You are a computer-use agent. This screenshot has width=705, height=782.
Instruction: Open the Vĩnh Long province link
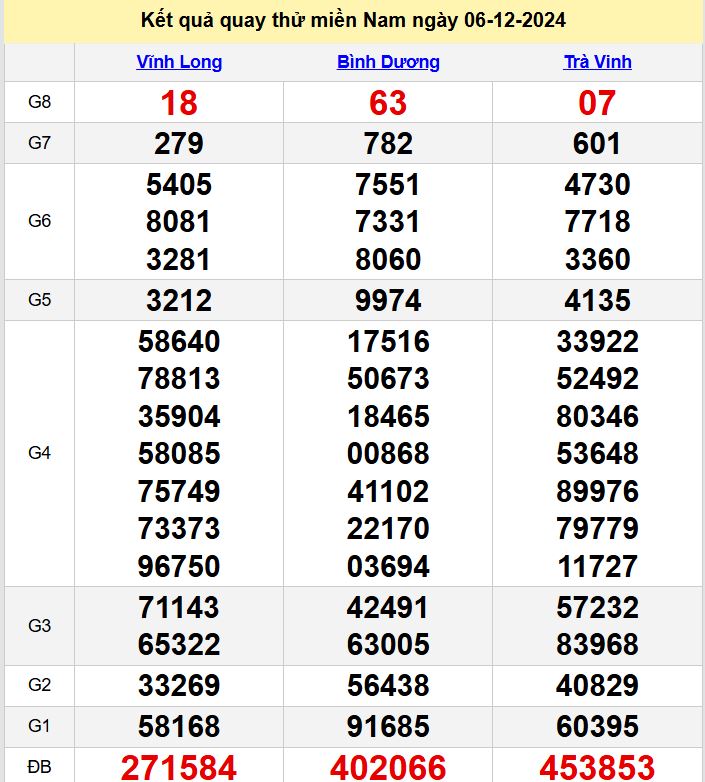click(x=179, y=62)
